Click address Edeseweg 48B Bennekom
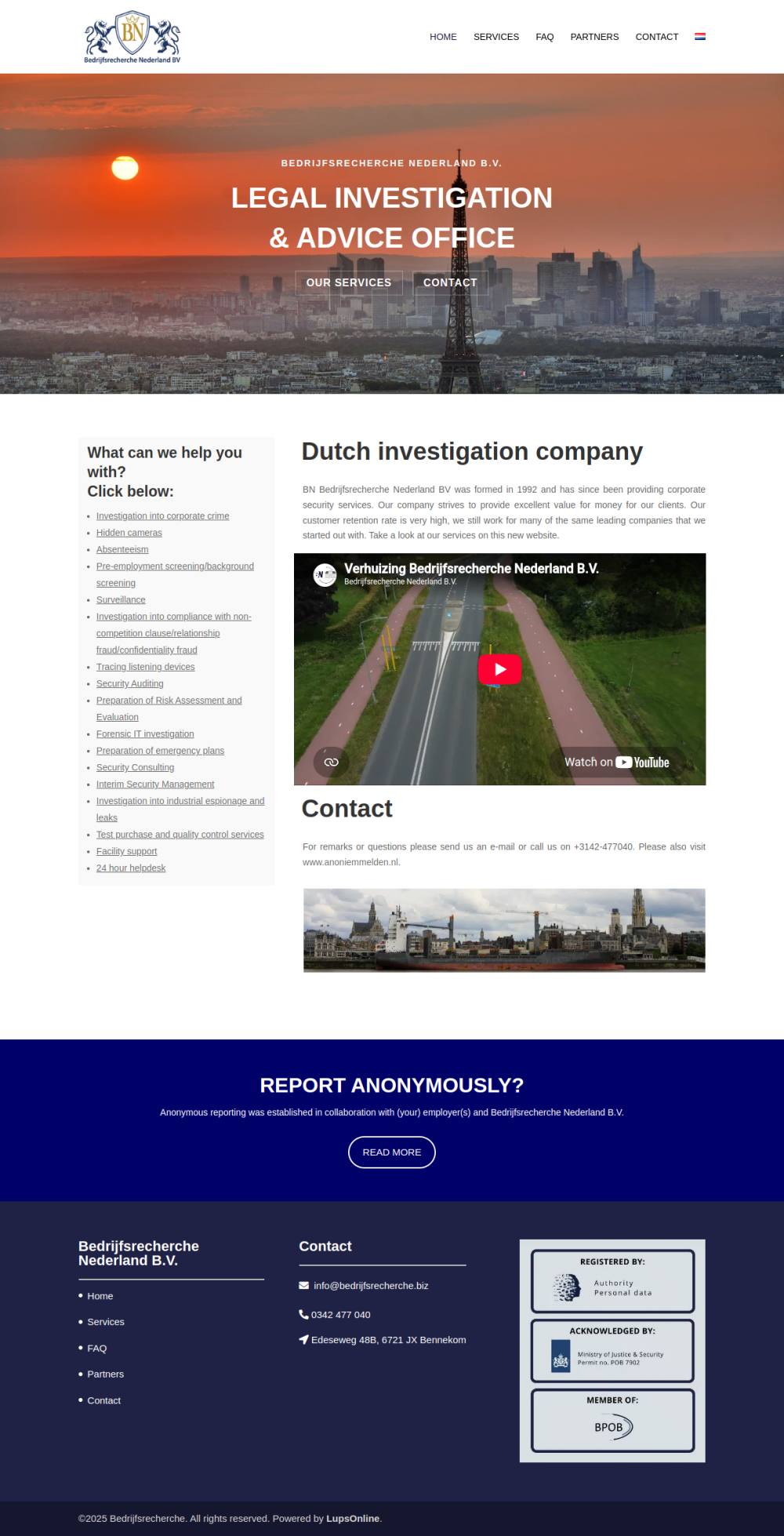The image size is (784, 1536). (x=389, y=1339)
